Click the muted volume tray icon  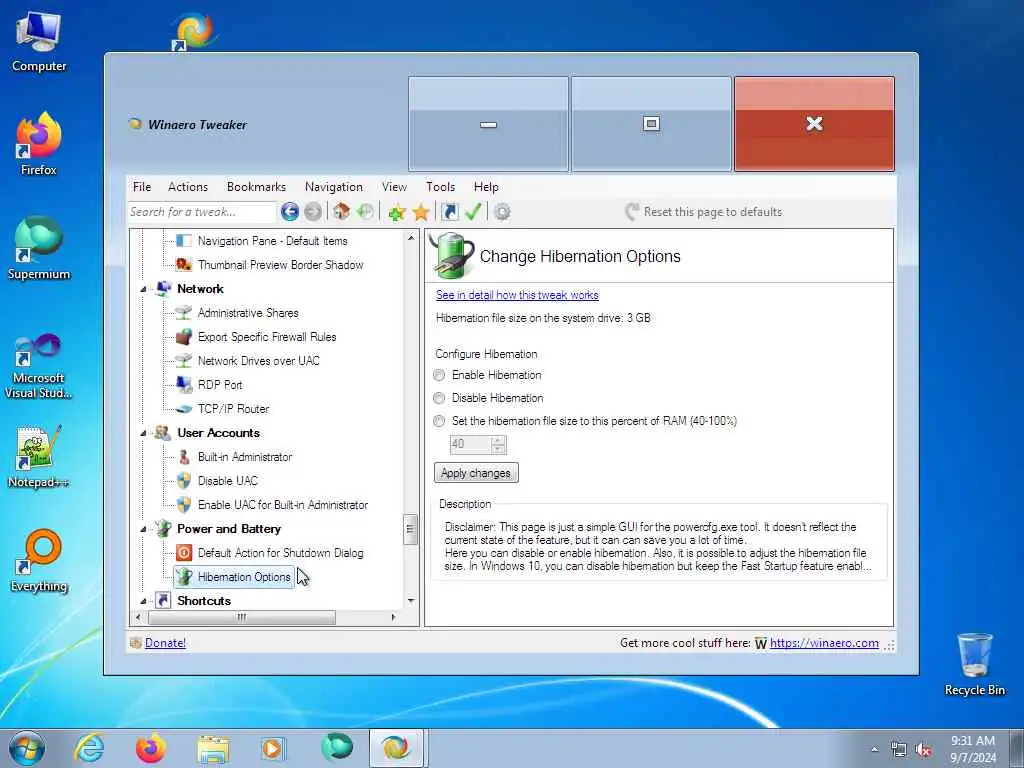[923, 750]
